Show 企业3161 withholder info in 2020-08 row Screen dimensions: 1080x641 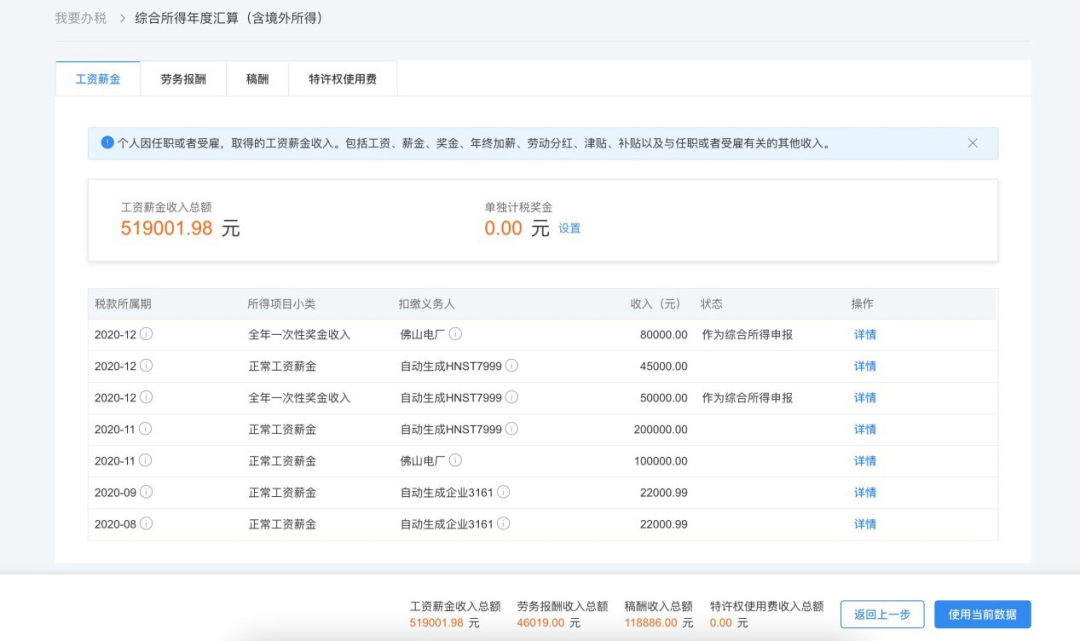503,524
